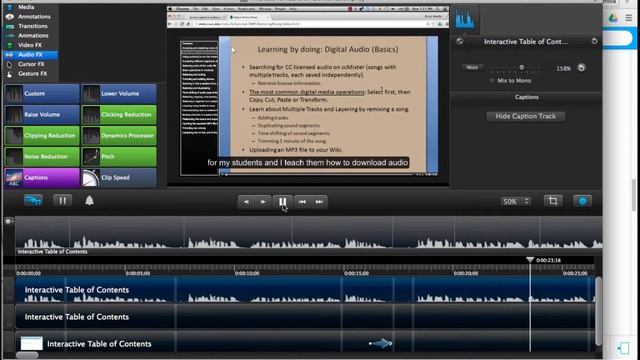The image size is (640, 360).
Task: Select the middle Interactive Table of Contents clip
Action: tap(305, 317)
